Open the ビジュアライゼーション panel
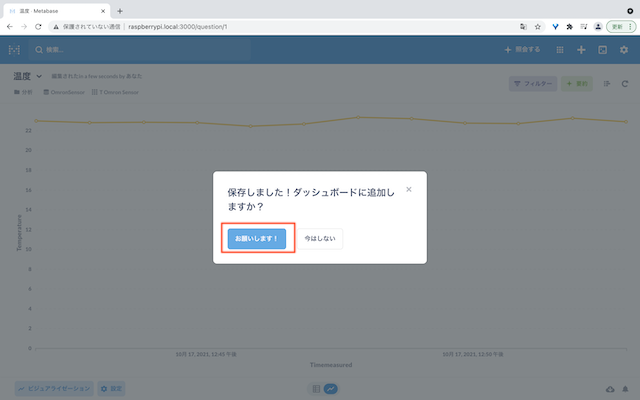640x400 pixels. click(x=54, y=389)
